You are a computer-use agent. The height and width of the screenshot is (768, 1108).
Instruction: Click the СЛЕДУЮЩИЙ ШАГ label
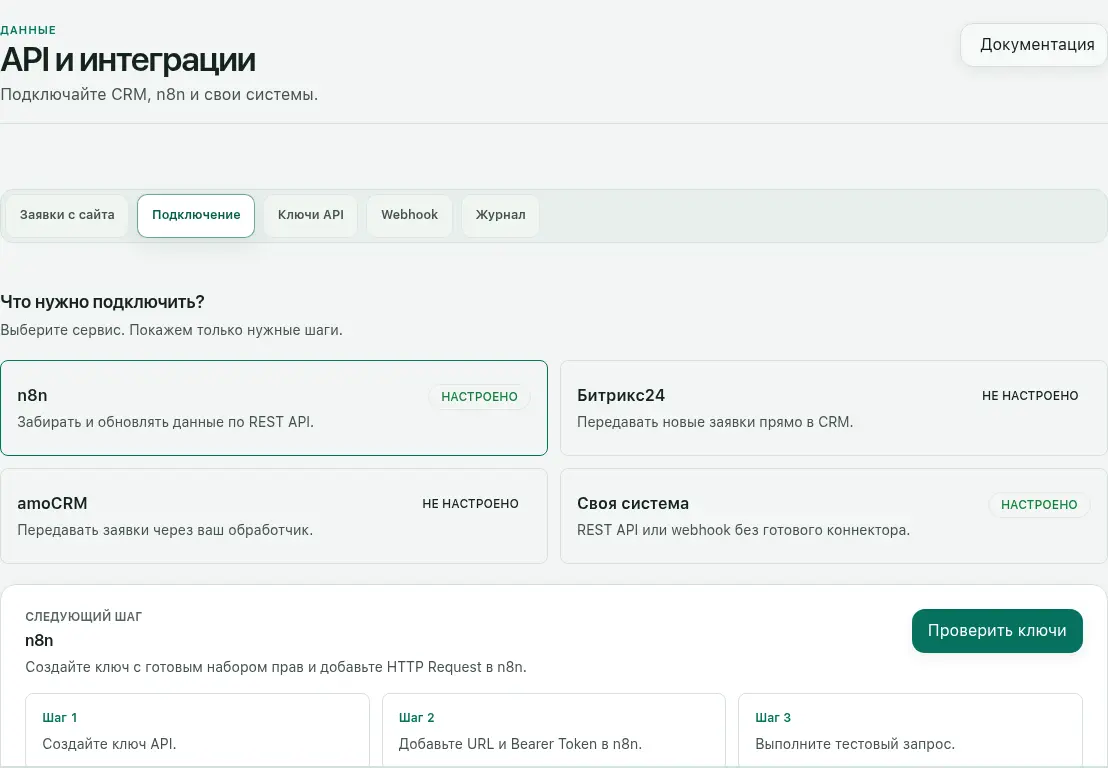[x=83, y=617]
